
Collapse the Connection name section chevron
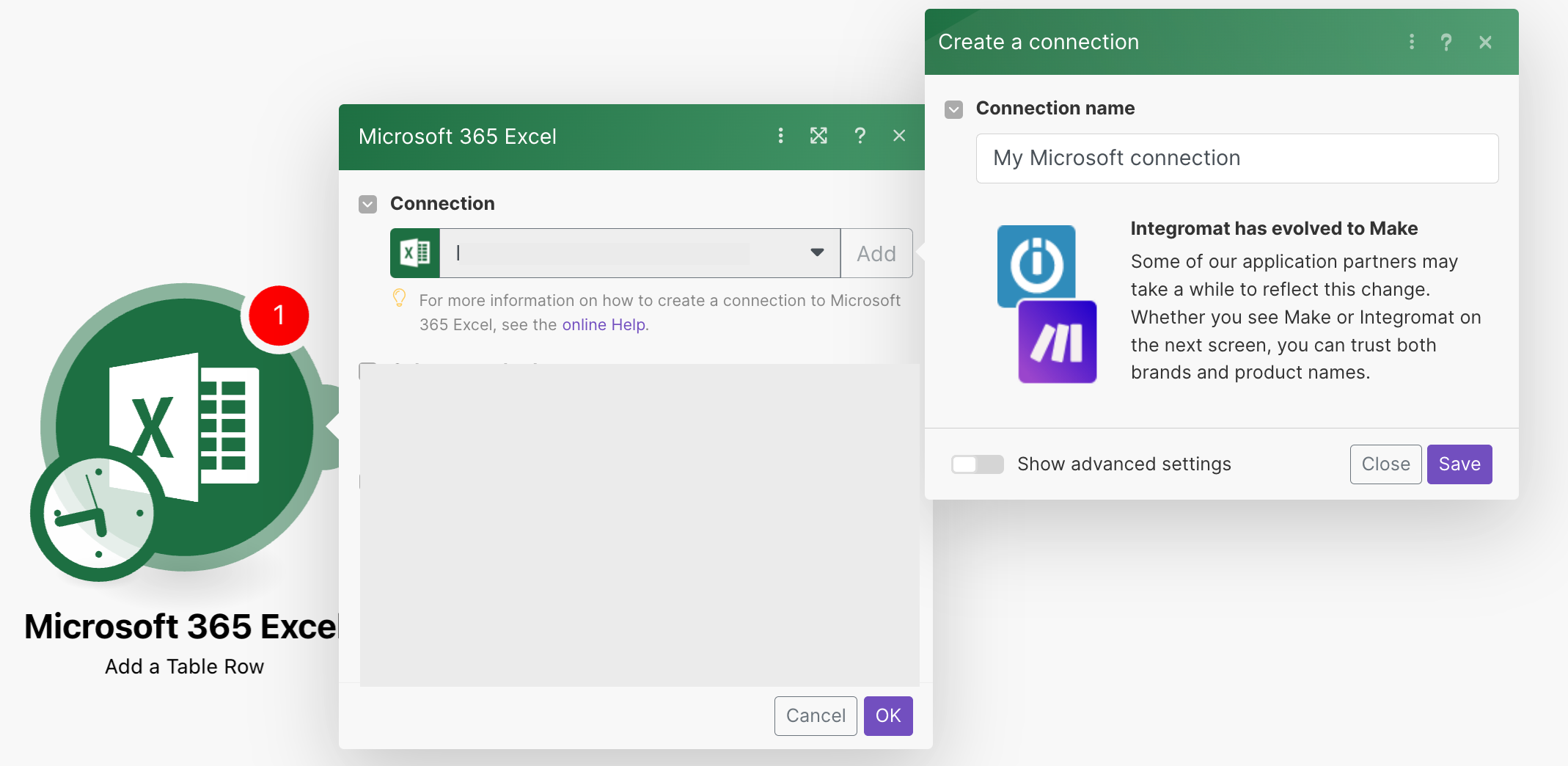(953, 109)
